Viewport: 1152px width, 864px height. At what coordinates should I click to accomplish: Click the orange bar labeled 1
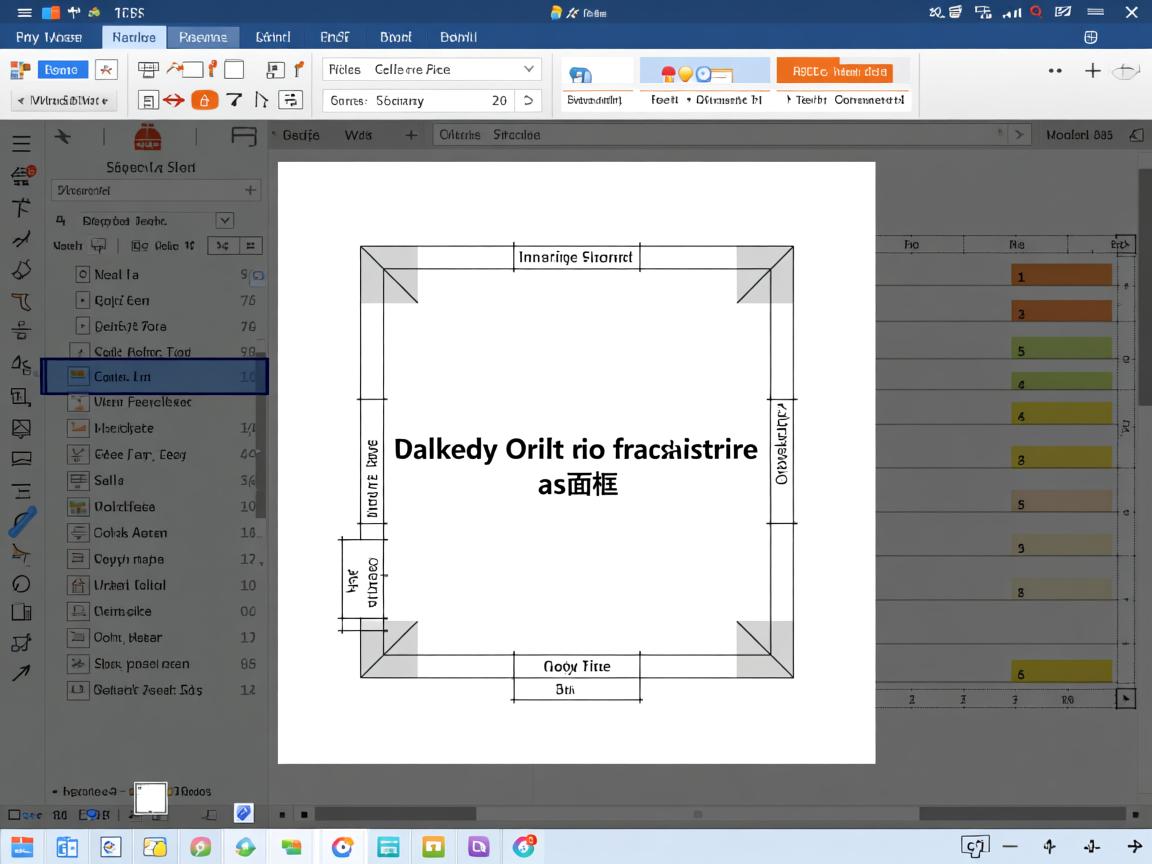1061,276
